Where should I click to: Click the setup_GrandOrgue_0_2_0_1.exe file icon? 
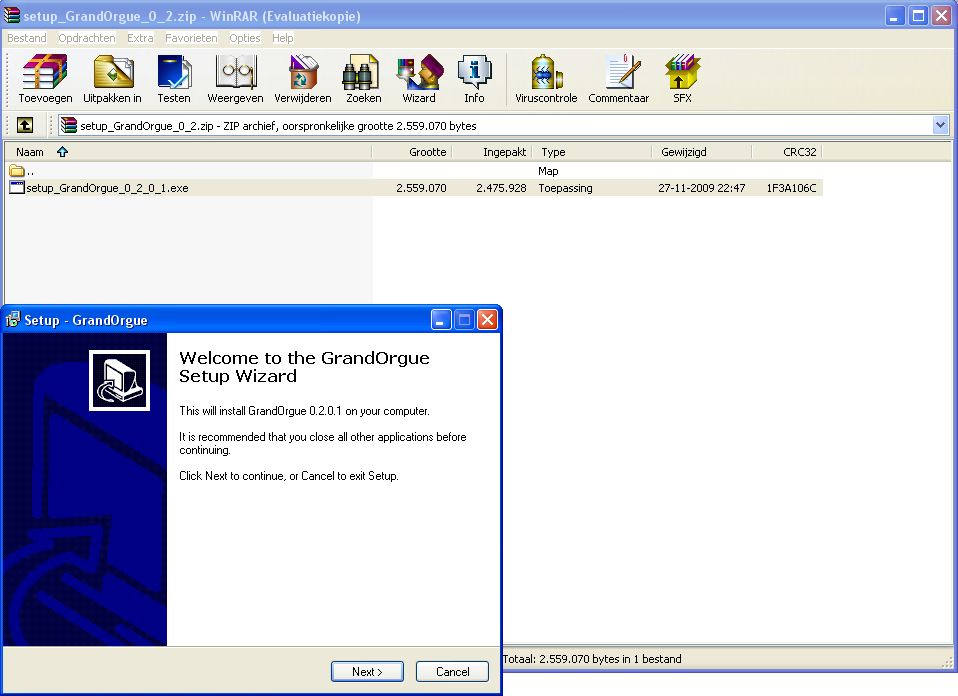pos(16,188)
